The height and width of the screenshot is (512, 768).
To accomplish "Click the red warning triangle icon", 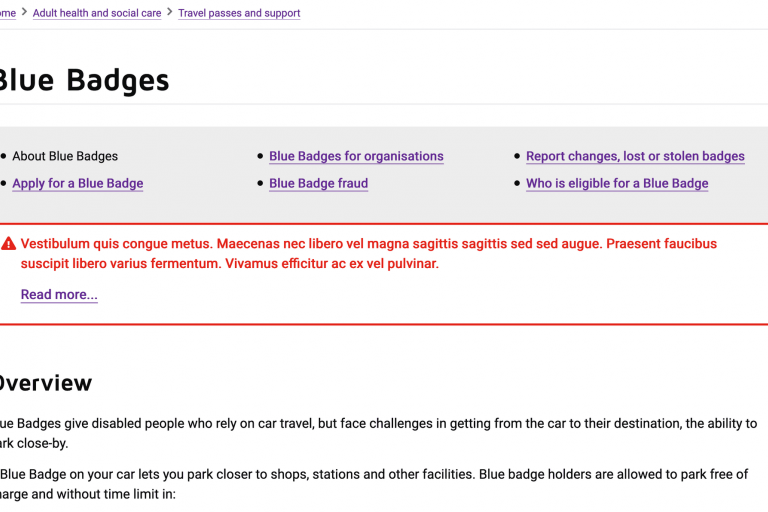I will click(x=8, y=244).
